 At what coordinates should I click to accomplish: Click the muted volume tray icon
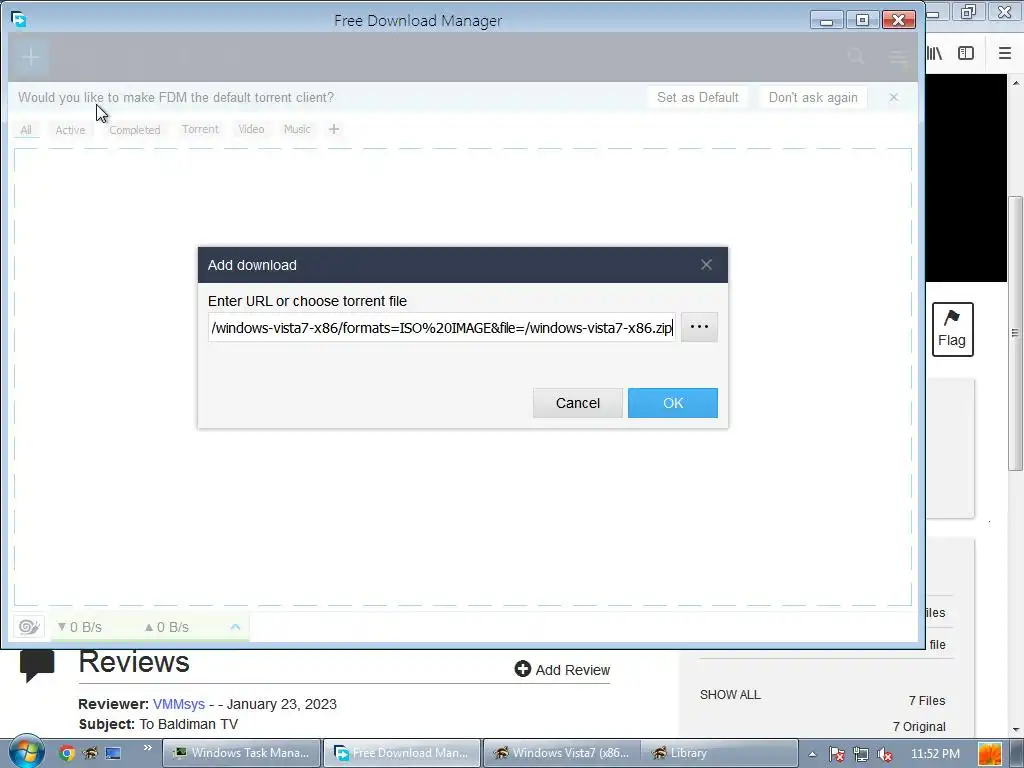[885, 754]
